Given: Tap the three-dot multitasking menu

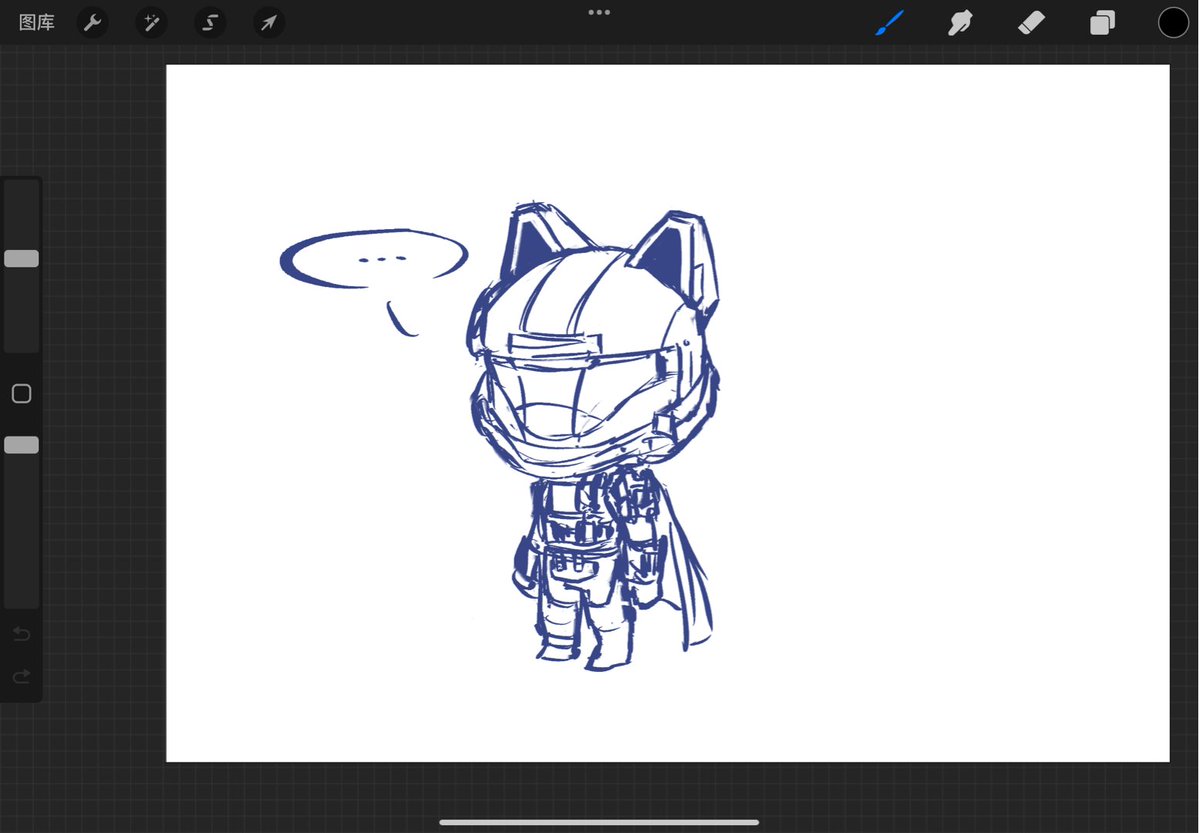Looking at the screenshot, I should (600, 12).
